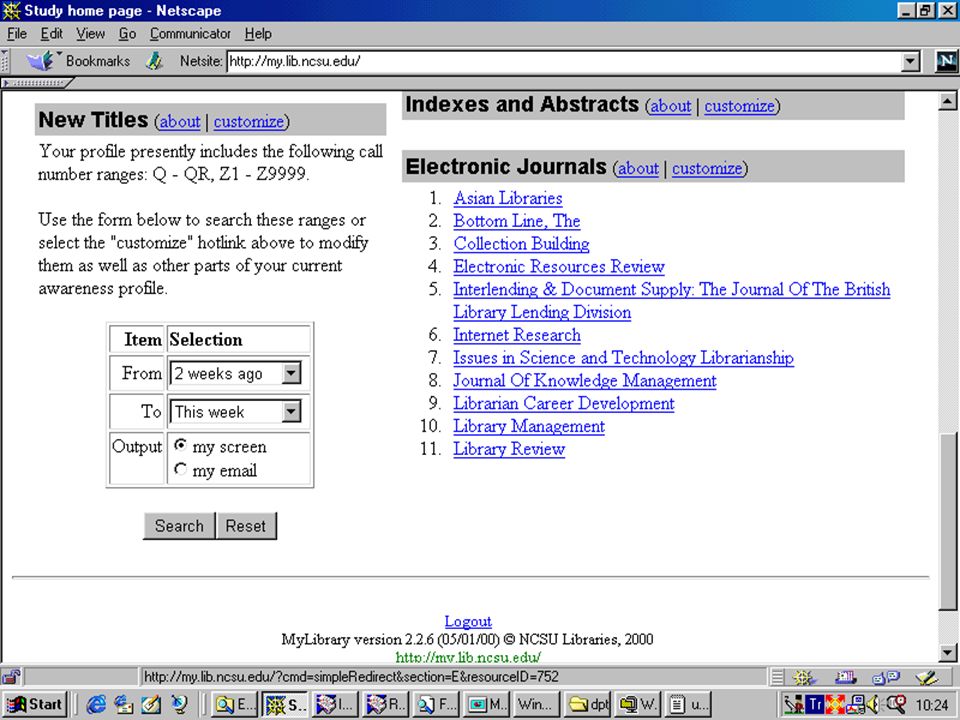Click the third quick launch icon
The height and width of the screenshot is (720, 960).
pos(151,704)
